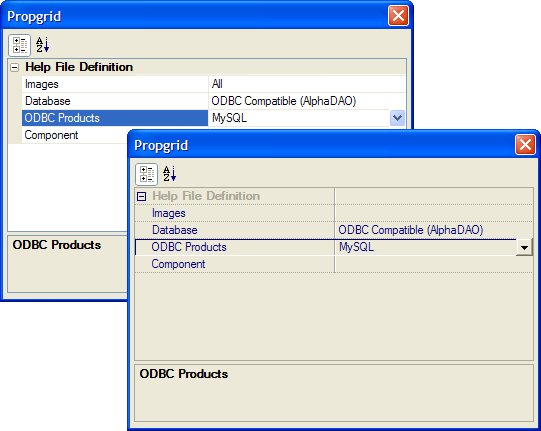Open MySQL dropdown arrow in back window
This screenshot has height=431, width=541.
pos(397,118)
